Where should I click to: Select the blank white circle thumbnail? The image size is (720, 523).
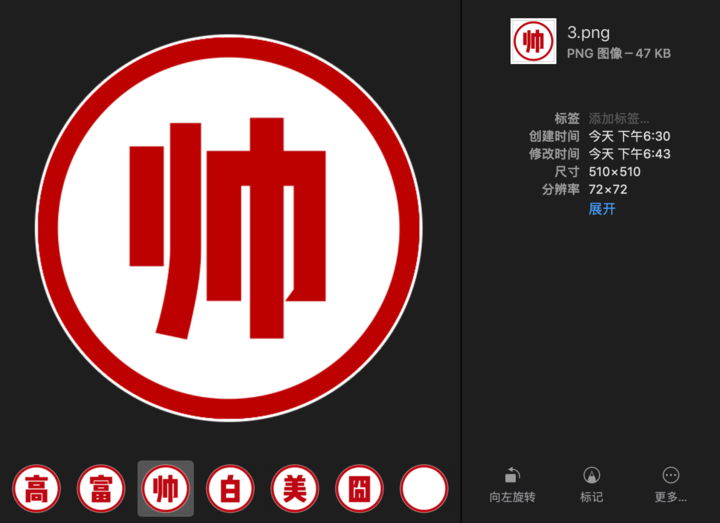click(x=424, y=489)
